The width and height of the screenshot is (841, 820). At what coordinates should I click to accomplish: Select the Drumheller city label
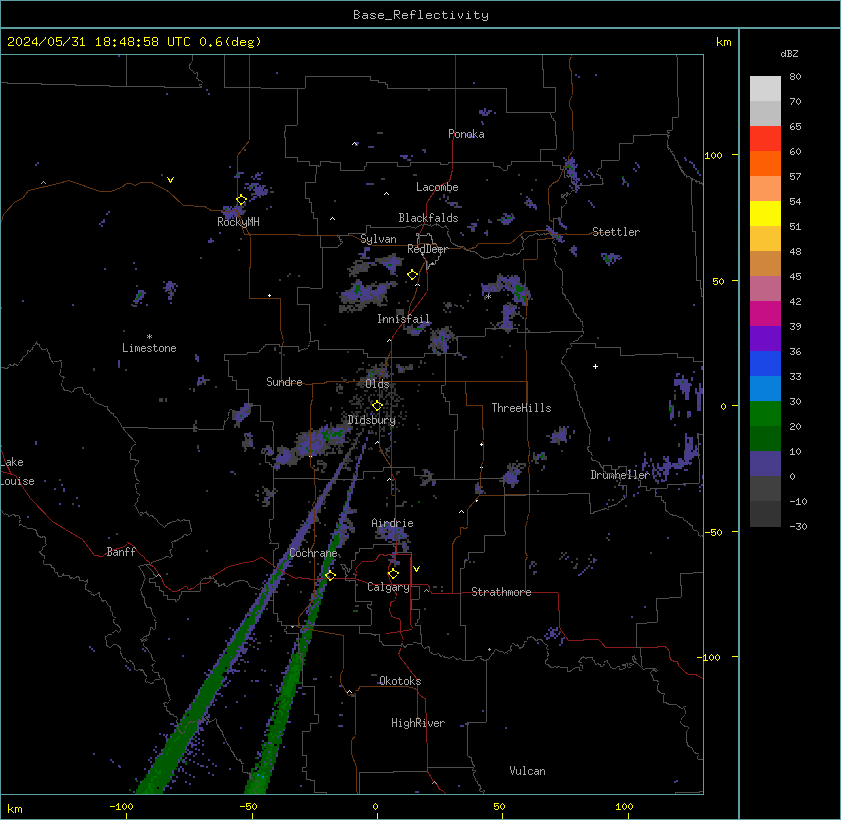click(x=620, y=475)
